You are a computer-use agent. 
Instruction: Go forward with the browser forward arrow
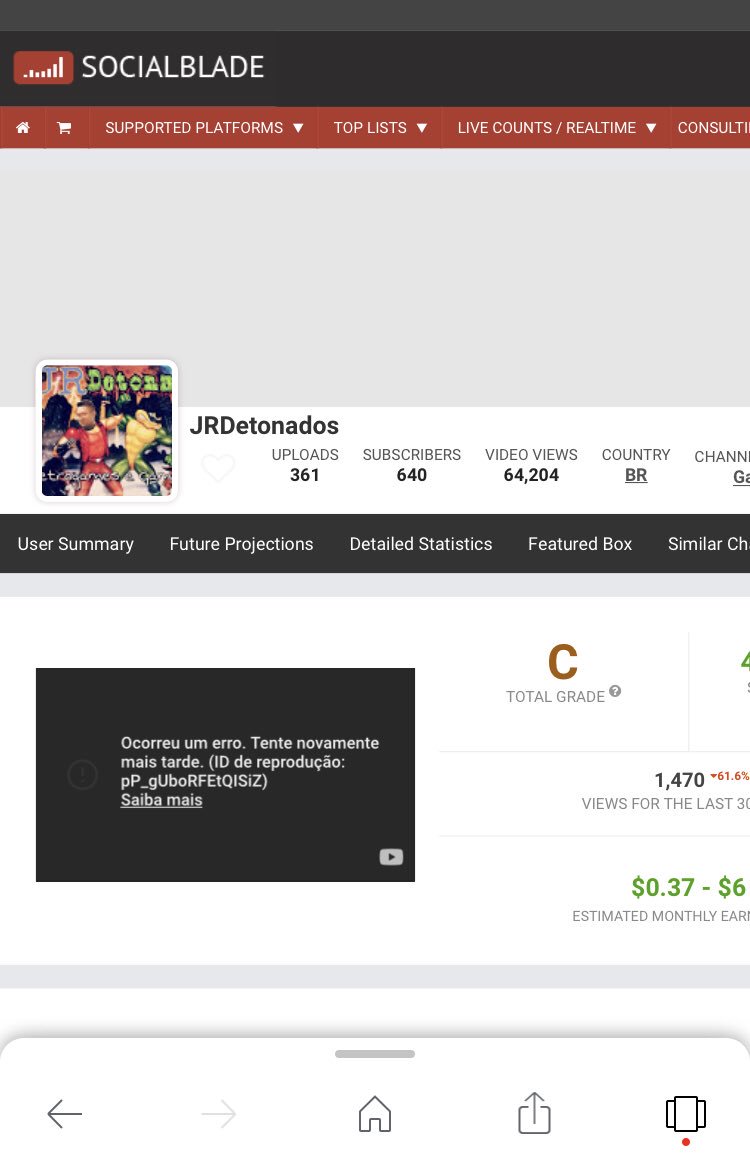(x=219, y=1114)
